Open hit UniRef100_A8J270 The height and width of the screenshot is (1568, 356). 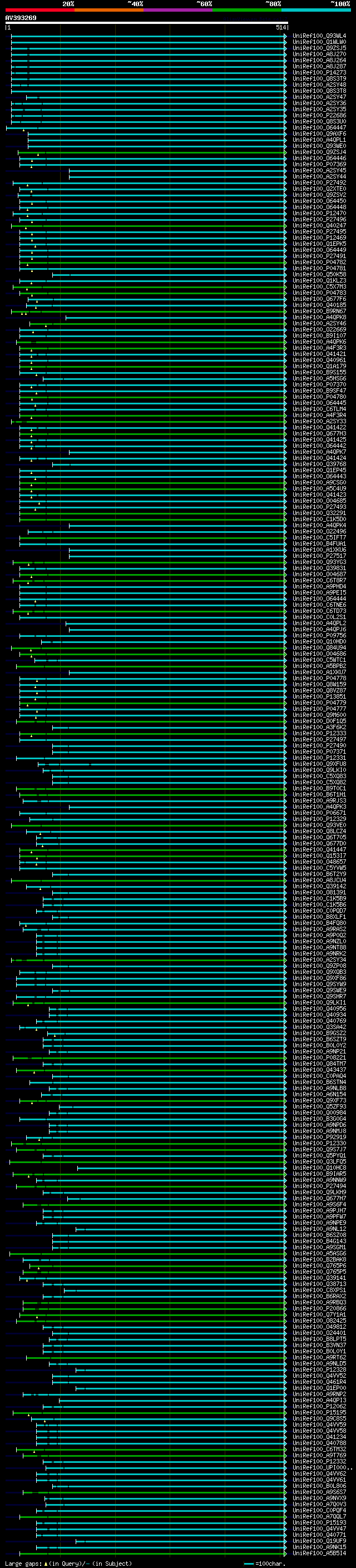coord(319,54)
